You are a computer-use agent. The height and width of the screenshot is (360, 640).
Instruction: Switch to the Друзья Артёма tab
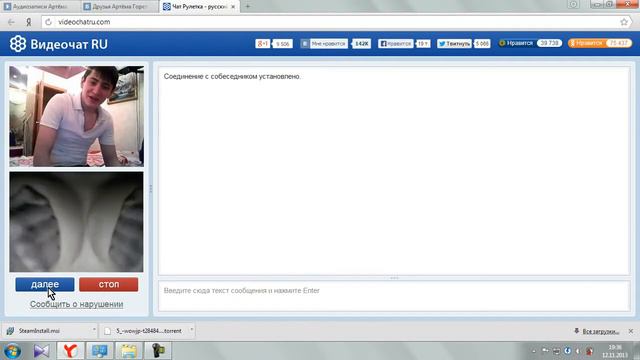(x=119, y=7)
